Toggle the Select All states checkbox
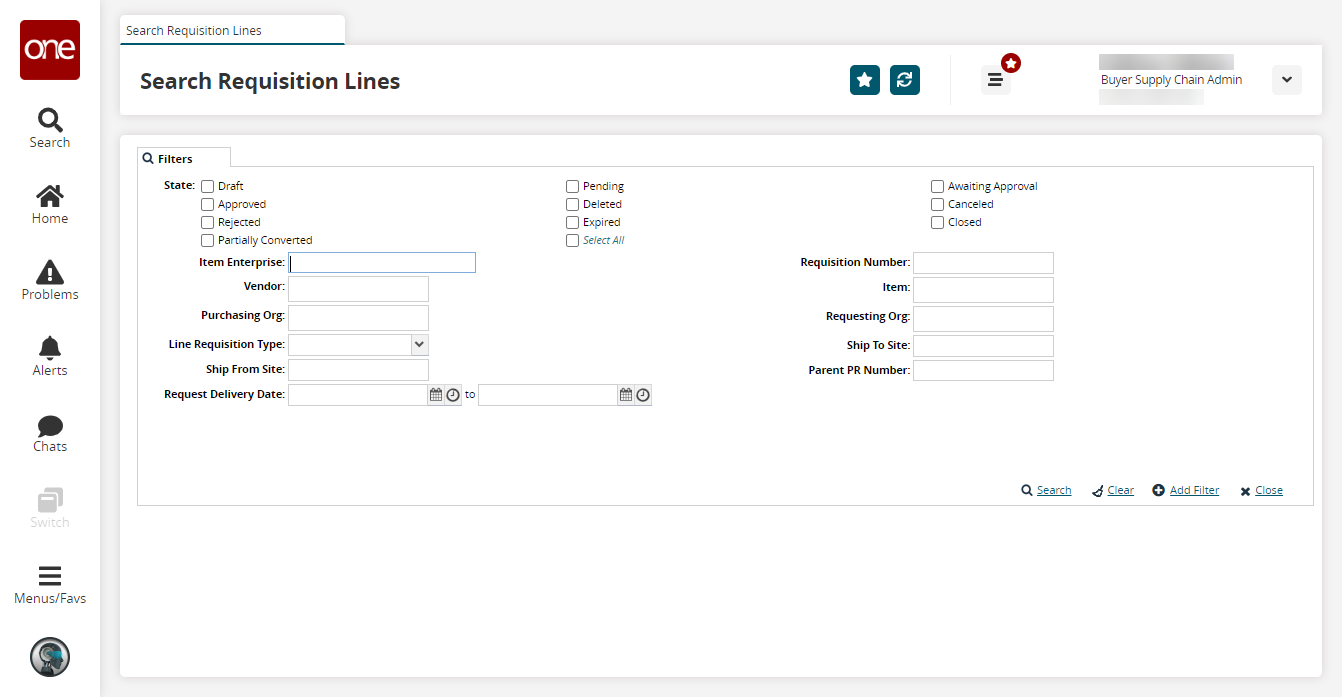This screenshot has width=1342, height=697. point(572,240)
